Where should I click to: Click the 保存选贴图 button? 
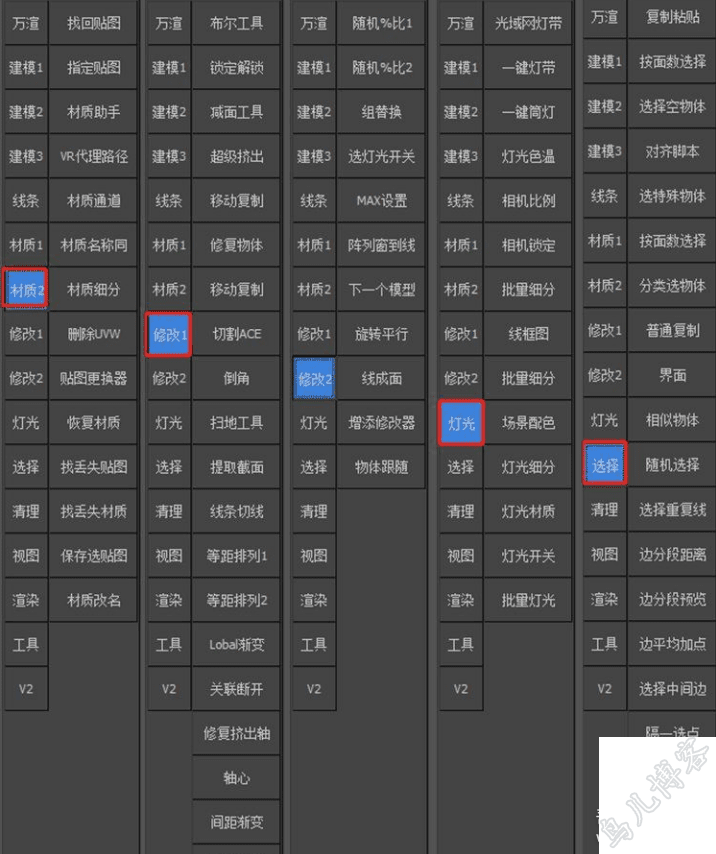(x=93, y=556)
